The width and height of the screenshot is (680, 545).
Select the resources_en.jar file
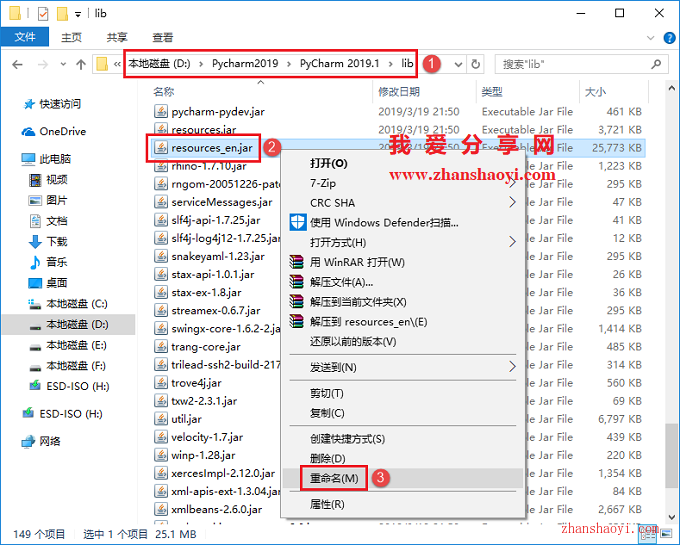(212, 148)
